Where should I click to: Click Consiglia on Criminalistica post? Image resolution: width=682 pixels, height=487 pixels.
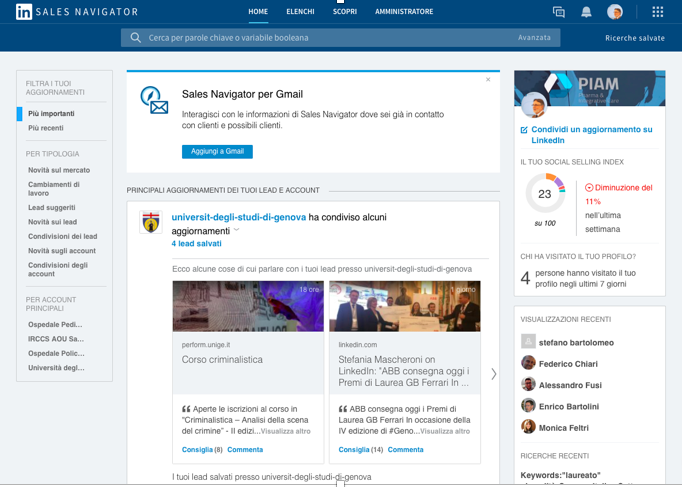(x=197, y=450)
